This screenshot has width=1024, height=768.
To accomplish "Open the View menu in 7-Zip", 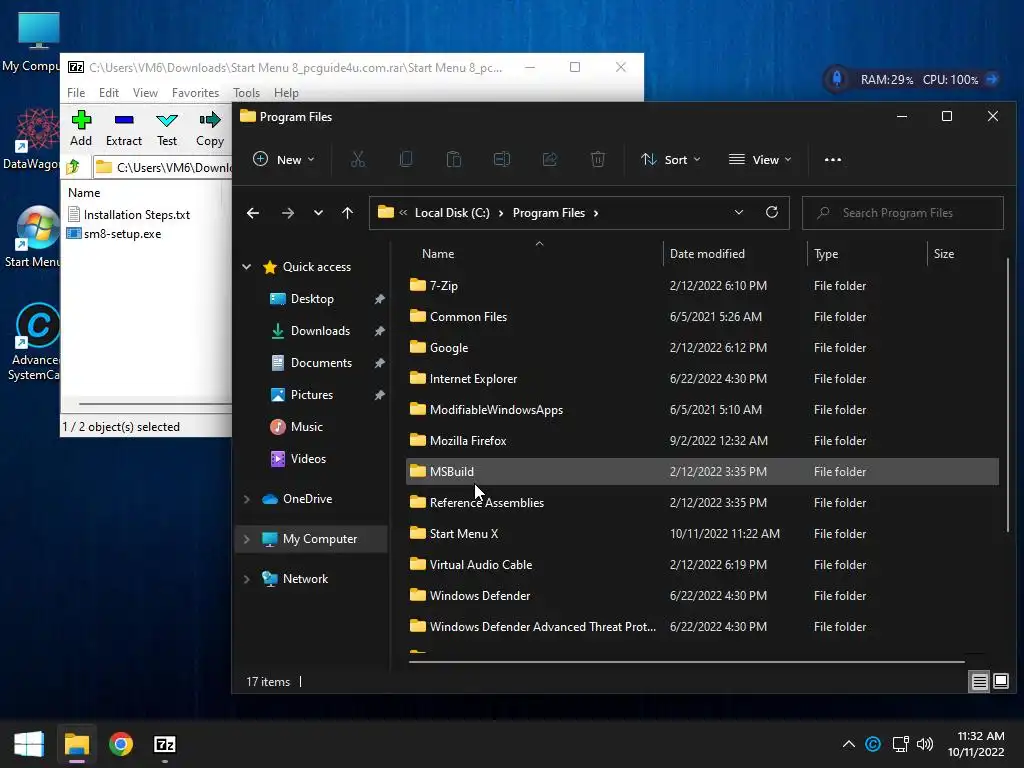I will click(x=145, y=93).
